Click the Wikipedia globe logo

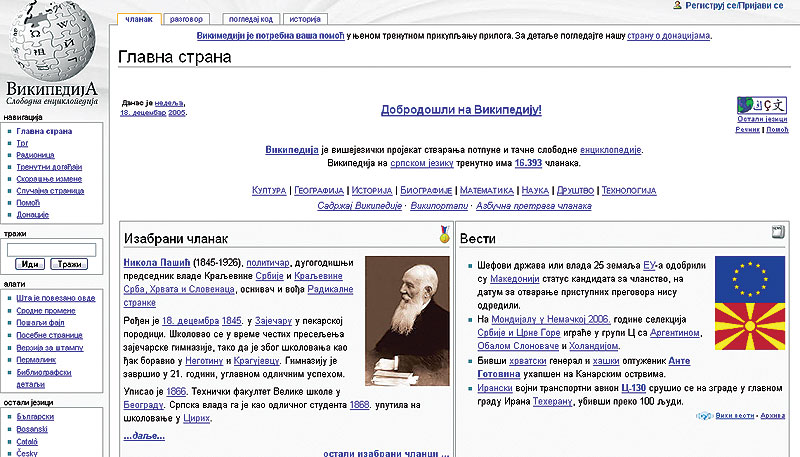51,41
